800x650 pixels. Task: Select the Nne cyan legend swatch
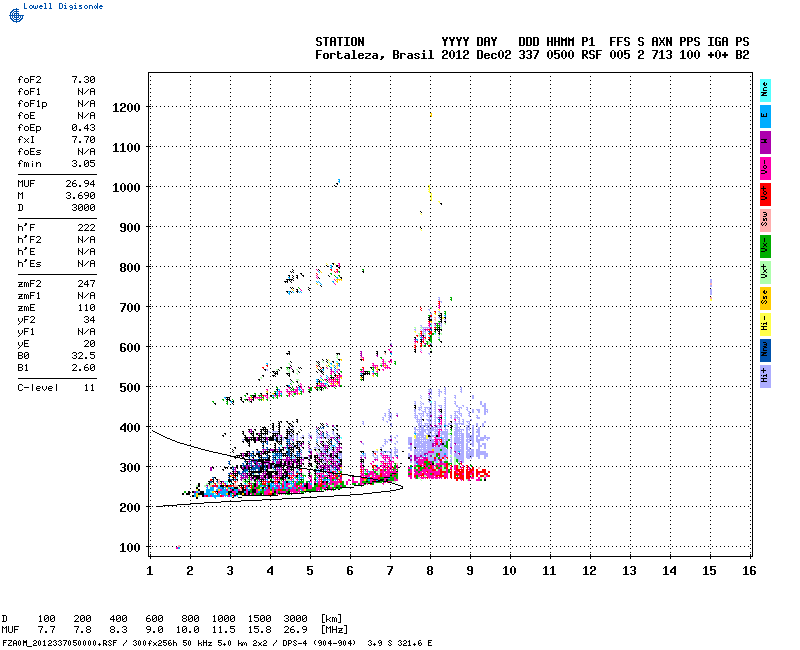[x=765, y=91]
